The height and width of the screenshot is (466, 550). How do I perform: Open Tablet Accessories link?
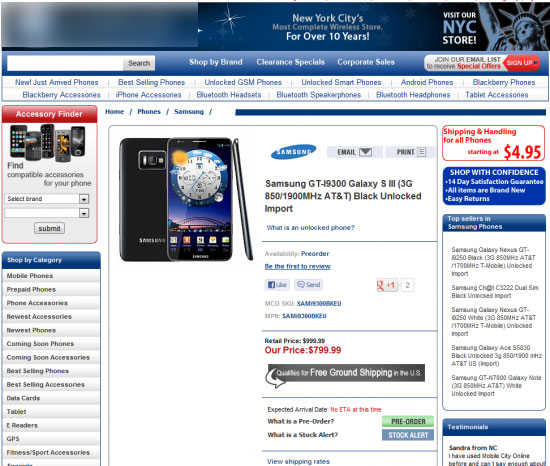(497, 95)
